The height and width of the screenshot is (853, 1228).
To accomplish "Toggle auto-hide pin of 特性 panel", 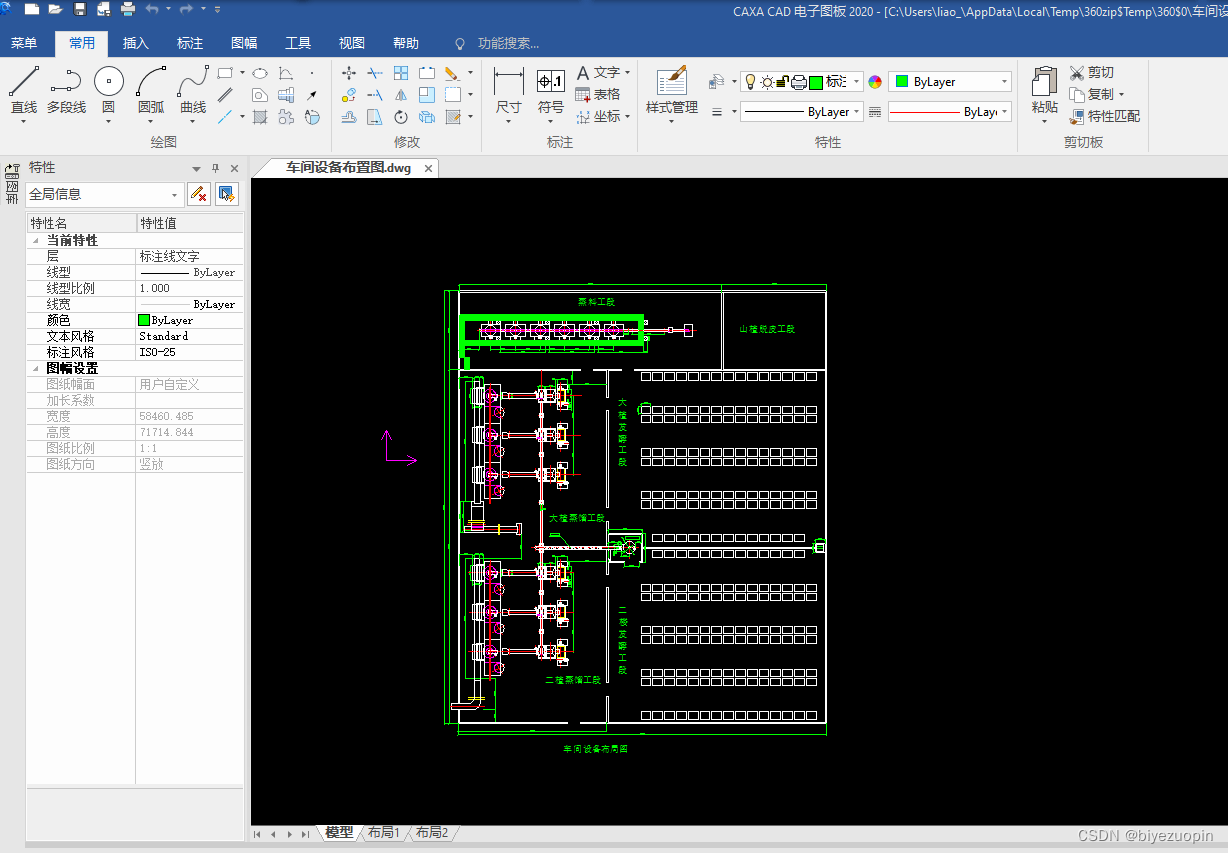I will 215,168.
